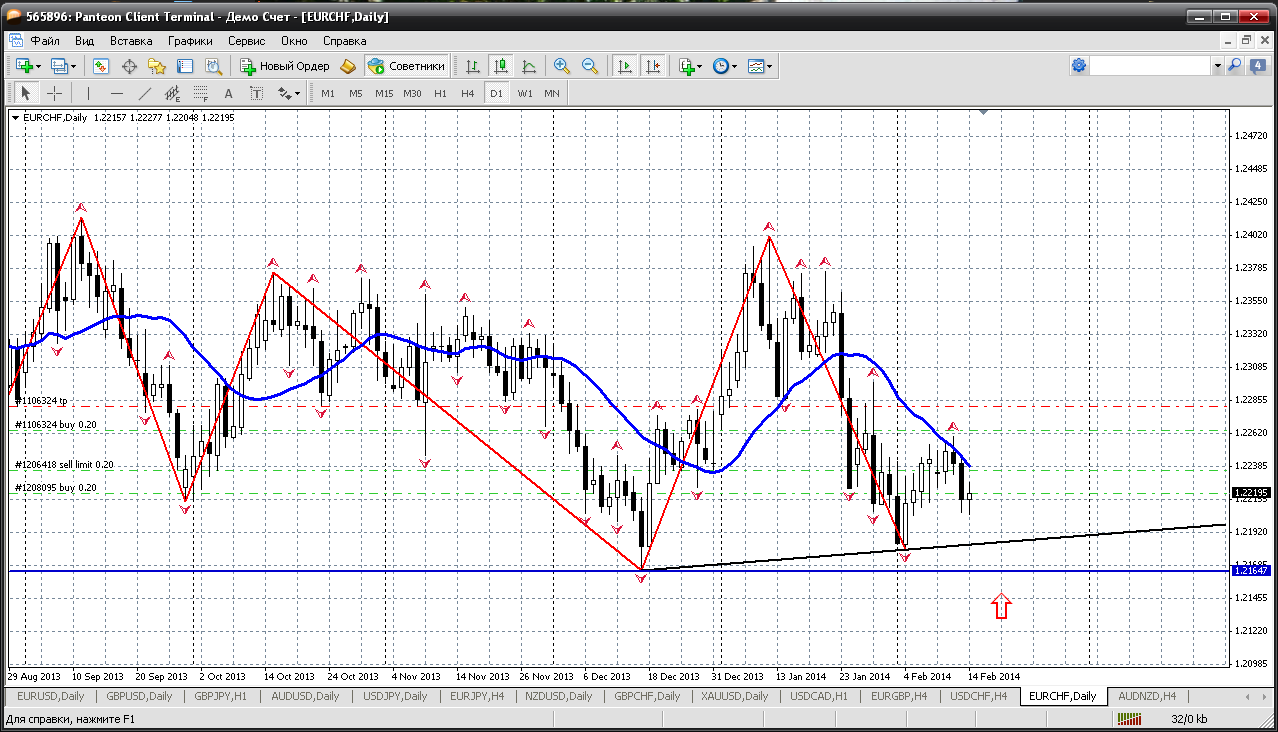The height and width of the screenshot is (732, 1278).
Task: Show the Terminal panel icon
Action: point(185,66)
